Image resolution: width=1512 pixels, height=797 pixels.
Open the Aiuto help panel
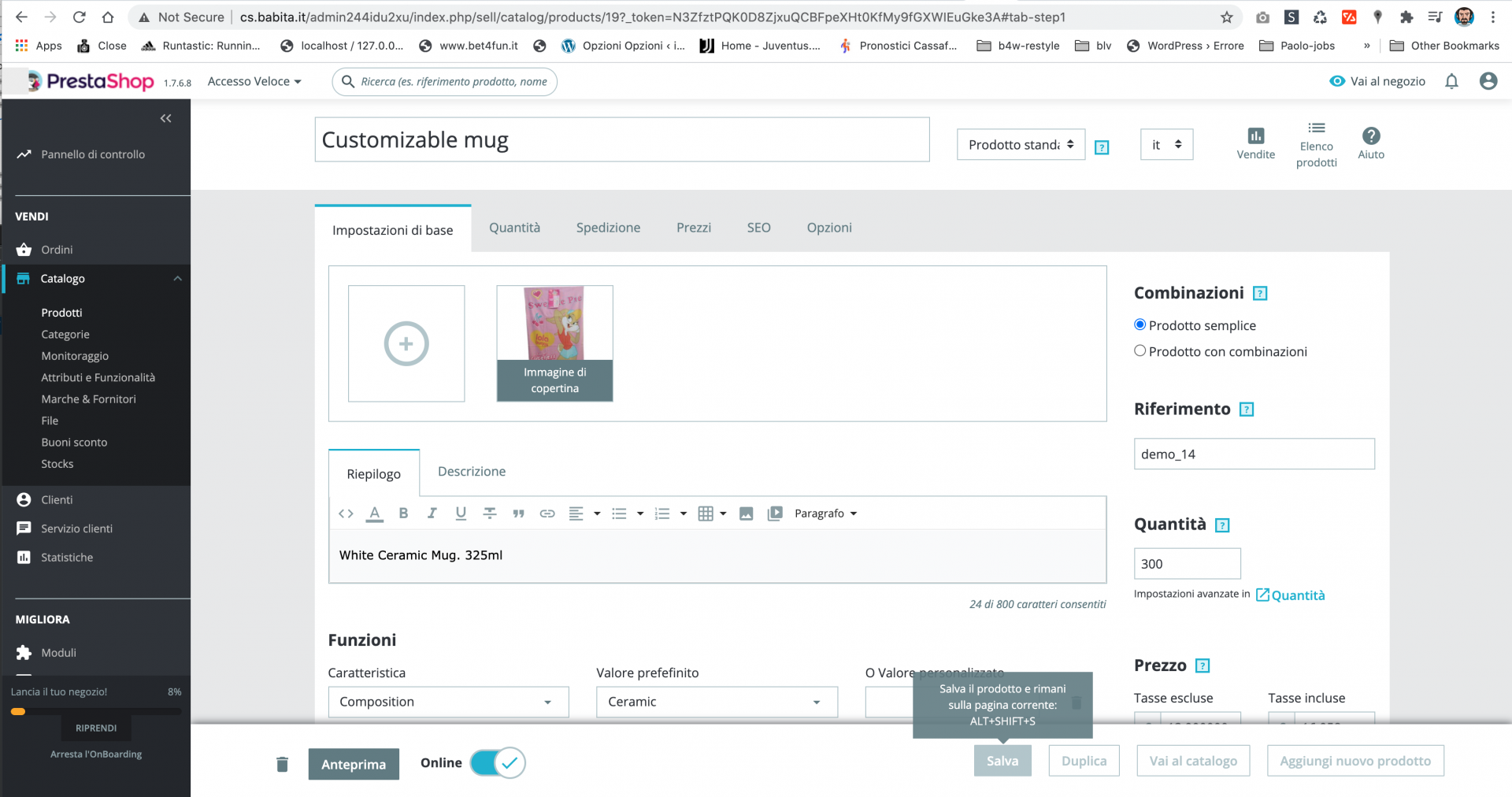tap(1371, 143)
